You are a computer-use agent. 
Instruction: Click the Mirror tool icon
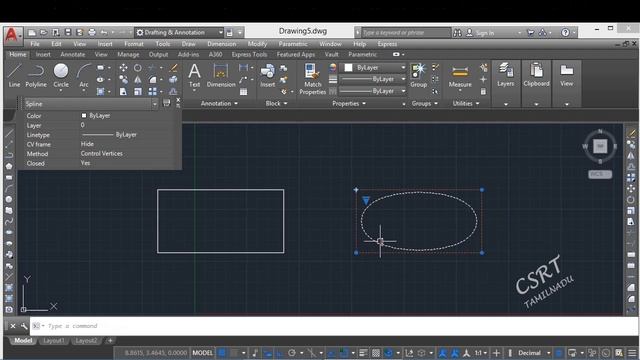[x=138, y=80]
